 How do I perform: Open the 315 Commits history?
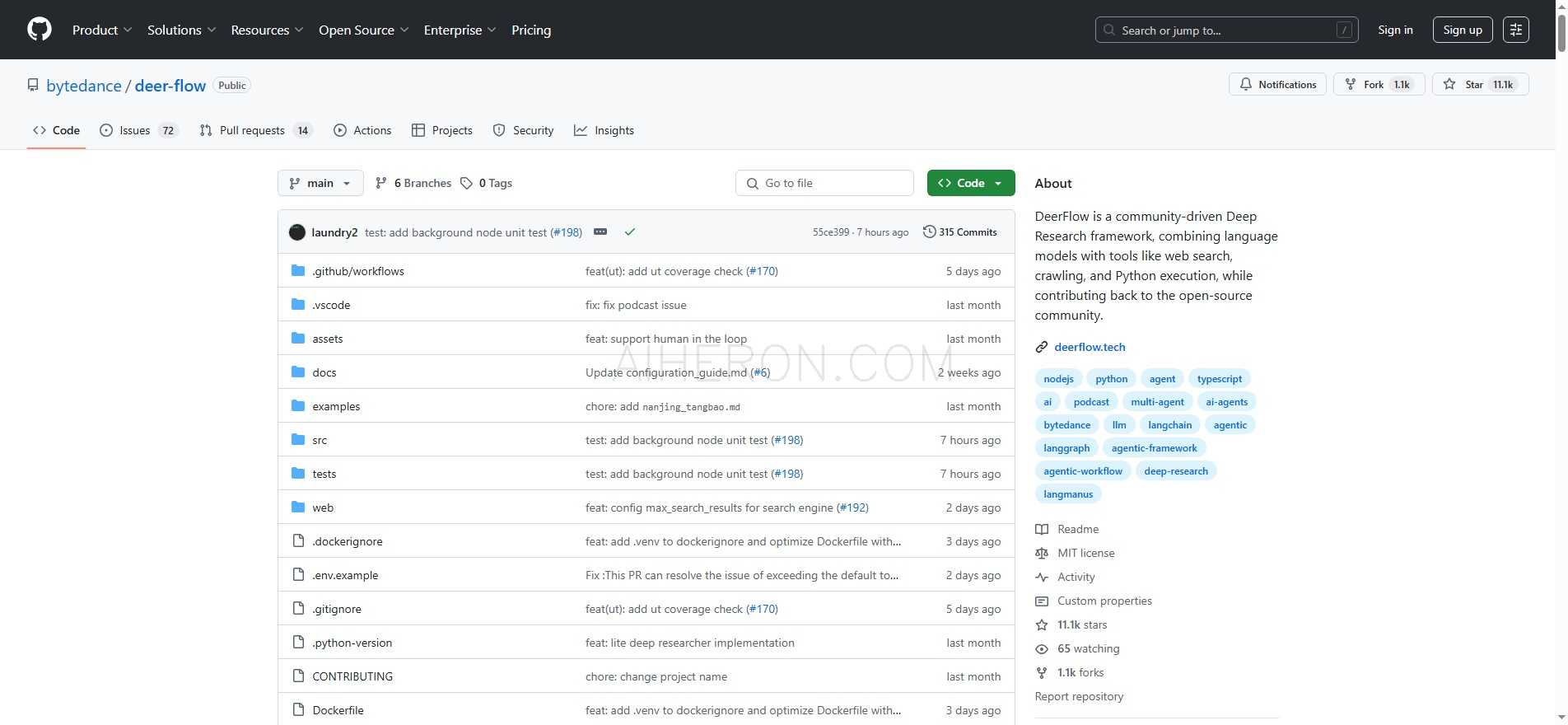pos(960,232)
